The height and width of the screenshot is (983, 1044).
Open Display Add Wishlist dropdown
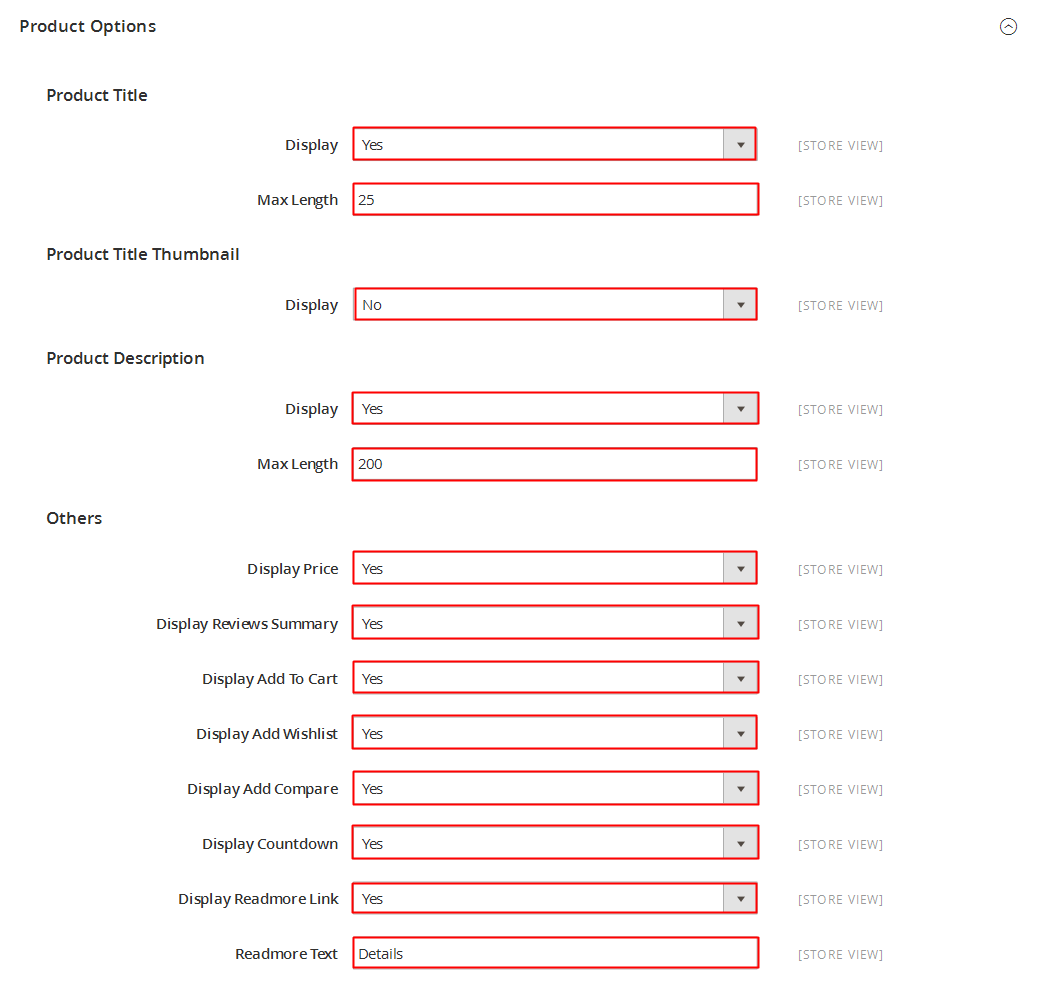click(555, 733)
